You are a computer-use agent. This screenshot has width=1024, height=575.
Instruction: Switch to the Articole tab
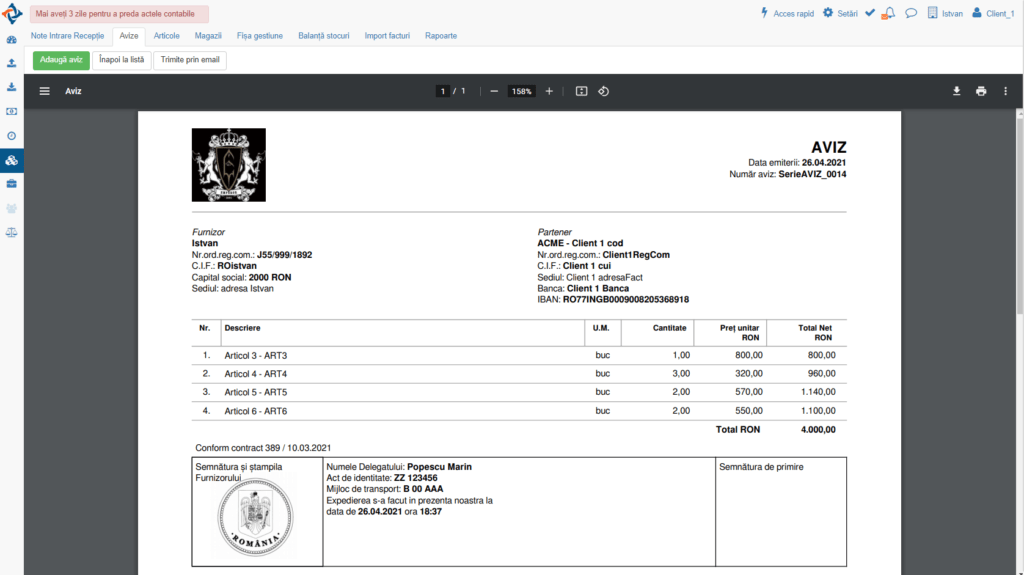coord(167,36)
